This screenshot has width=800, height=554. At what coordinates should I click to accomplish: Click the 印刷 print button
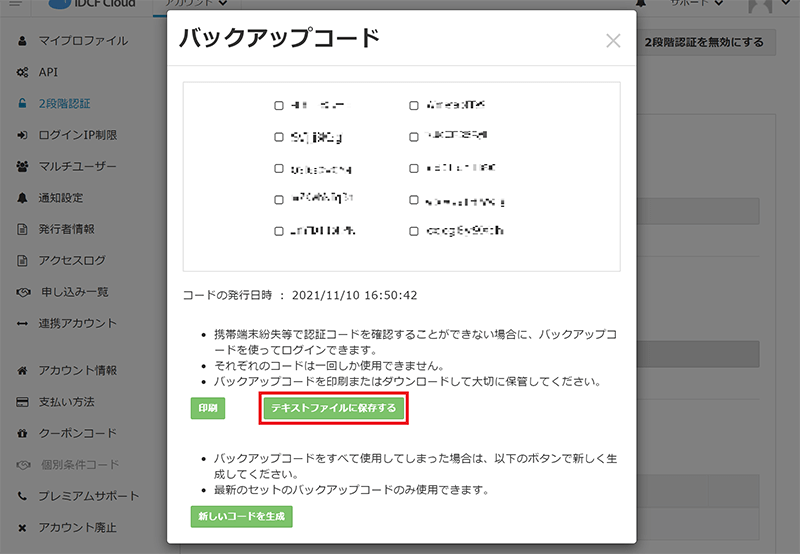tap(207, 408)
